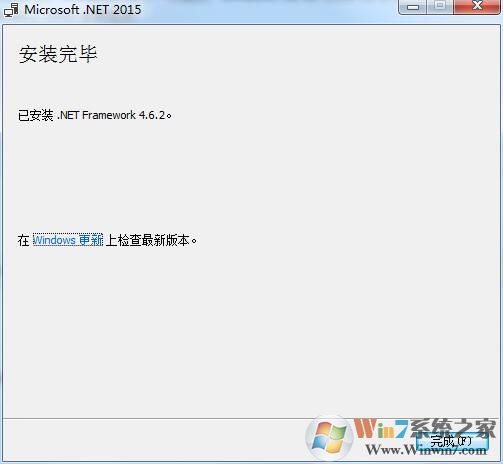Image resolution: width=503 pixels, height=464 pixels.
Task: Click the text 上检查最新版本
Action: (151, 240)
